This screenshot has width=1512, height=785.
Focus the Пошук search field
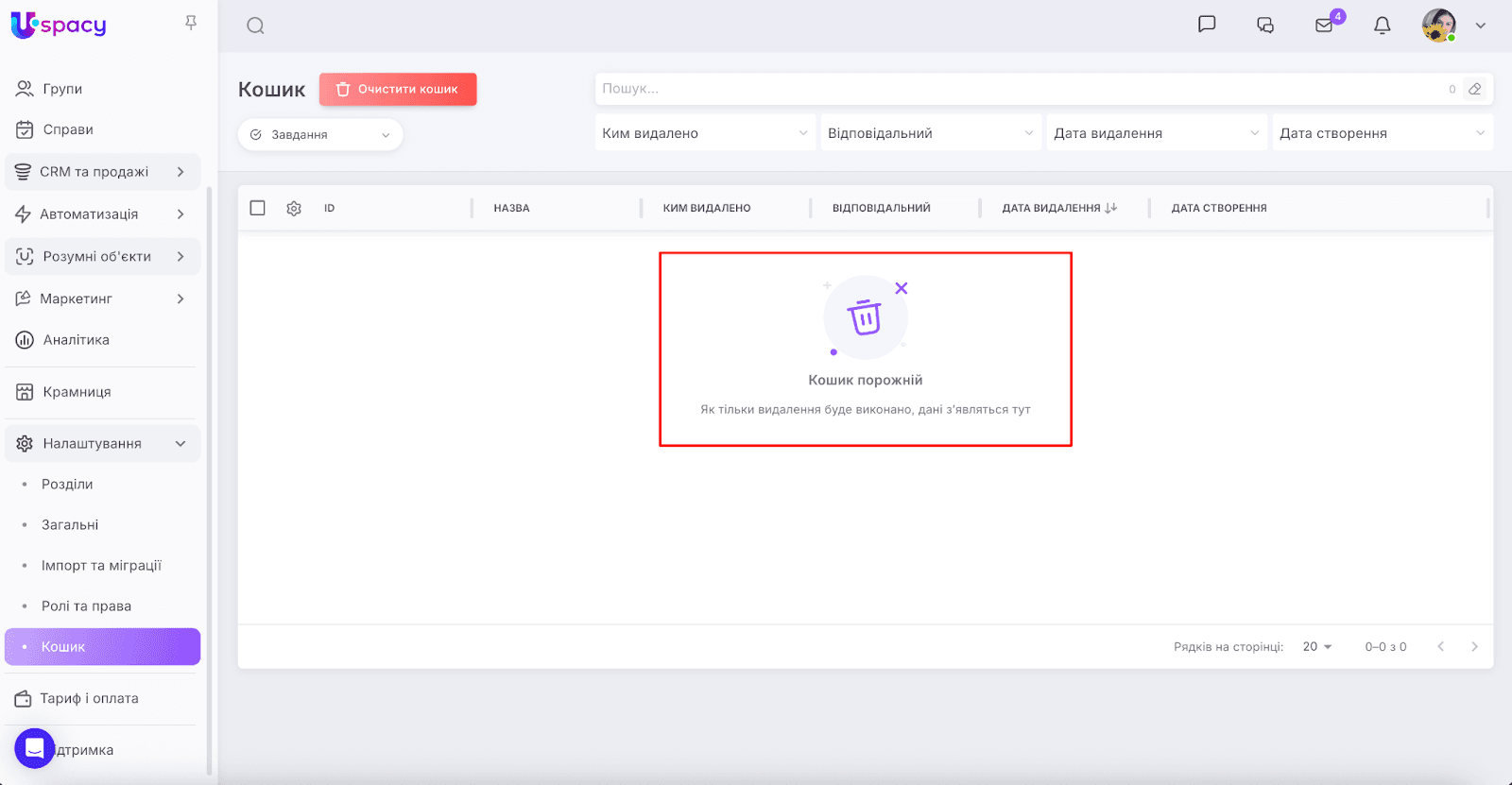coord(1021,89)
